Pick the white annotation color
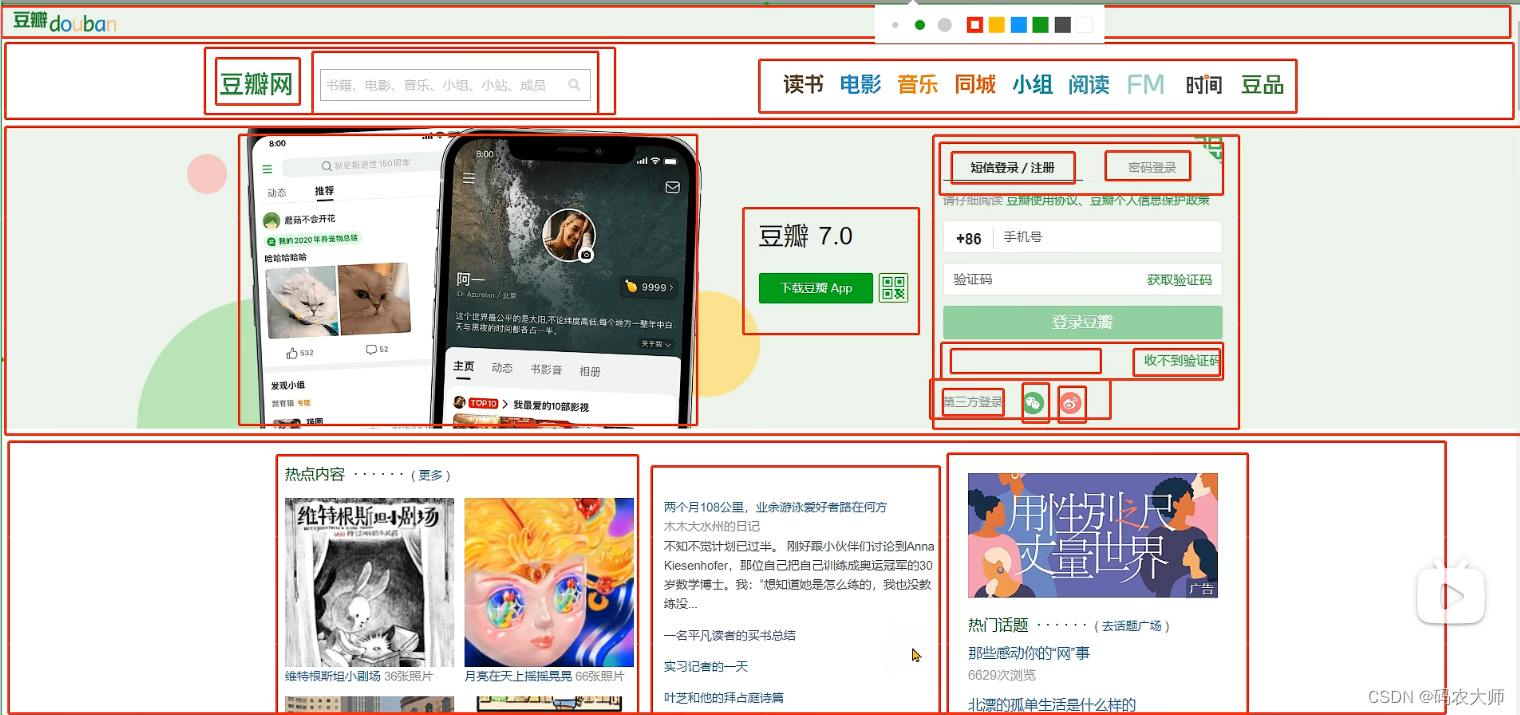 (x=1085, y=25)
